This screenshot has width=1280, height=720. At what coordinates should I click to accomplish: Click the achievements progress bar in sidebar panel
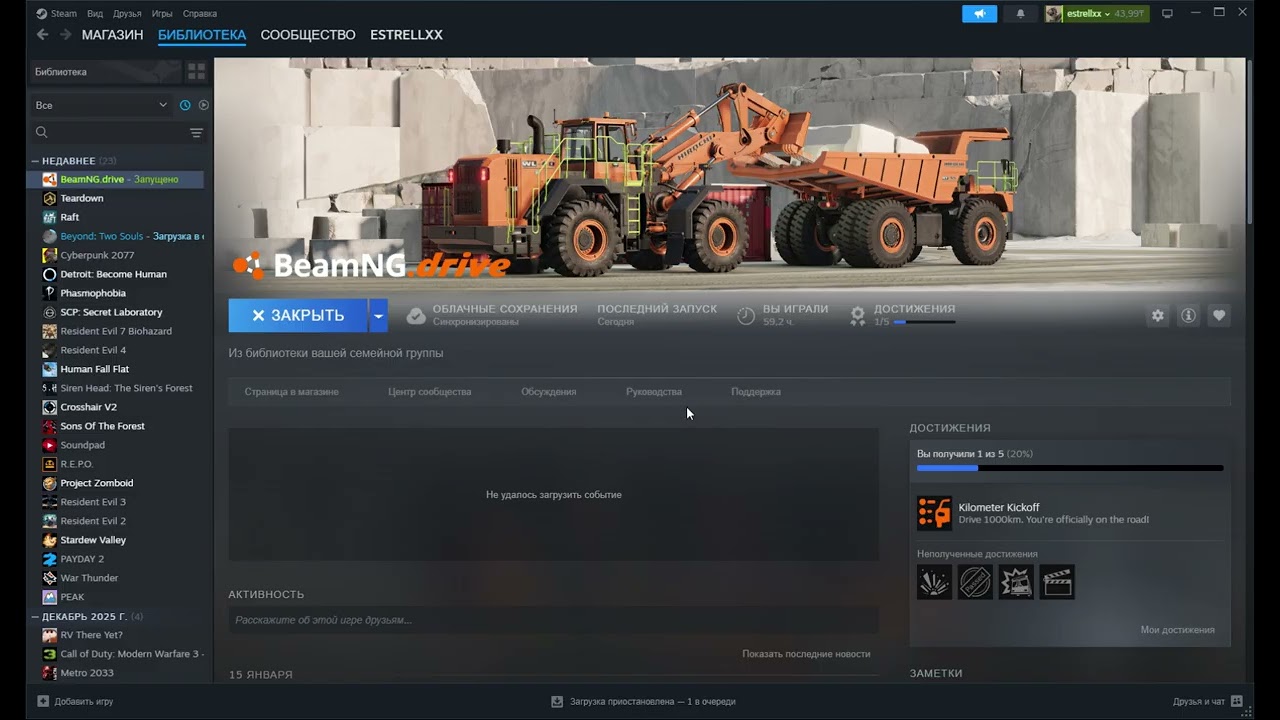[x=1070, y=468]
